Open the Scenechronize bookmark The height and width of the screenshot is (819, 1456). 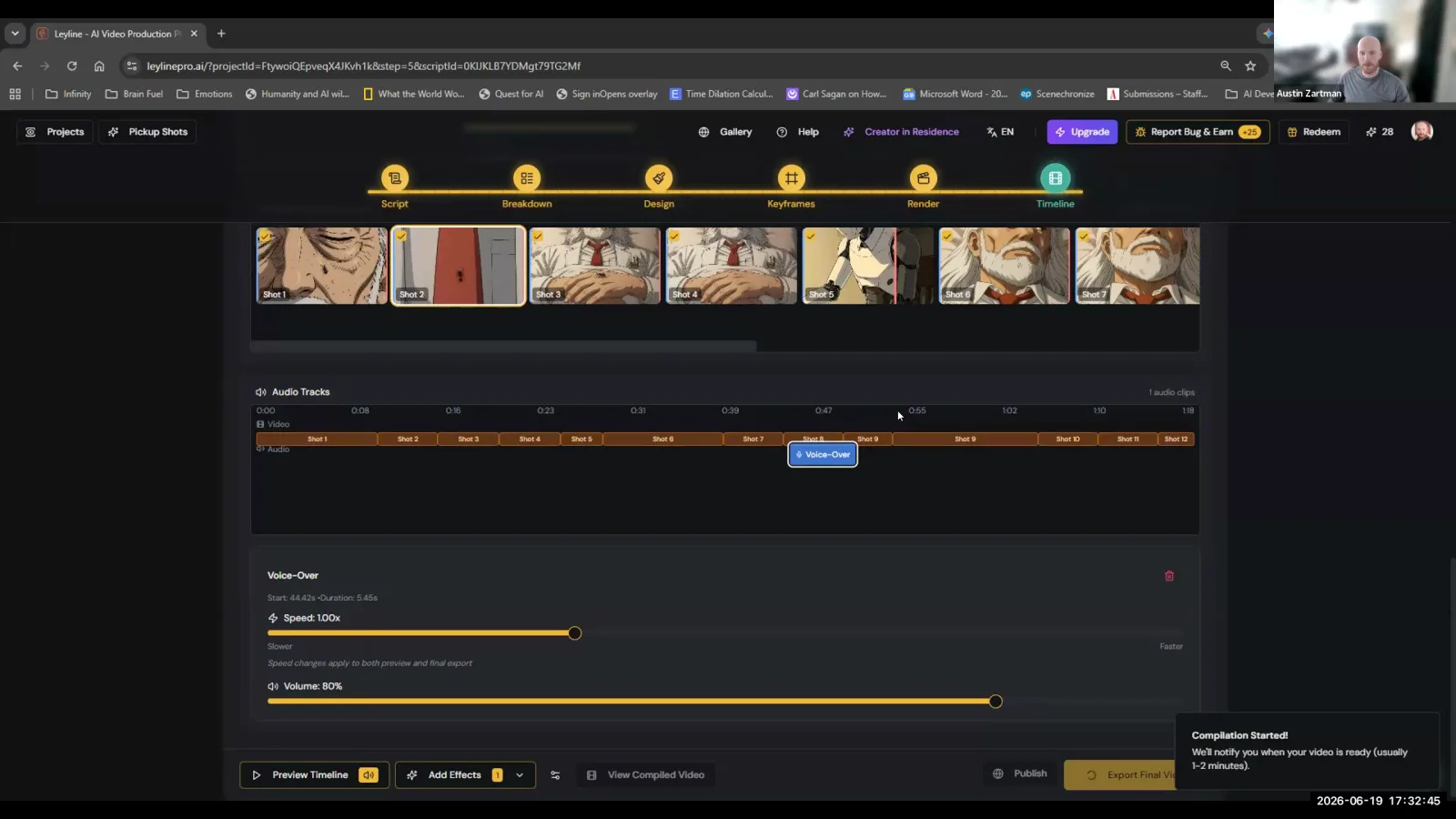pos(1057,94)
